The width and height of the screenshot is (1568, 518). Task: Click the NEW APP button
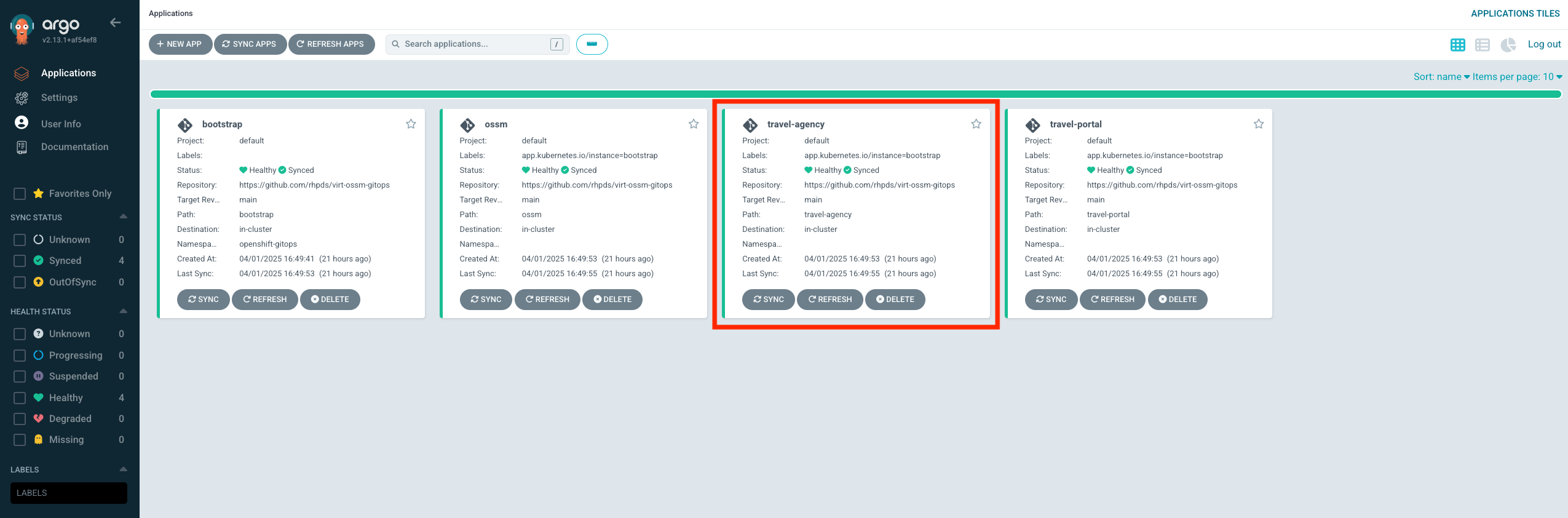(180, 44)
